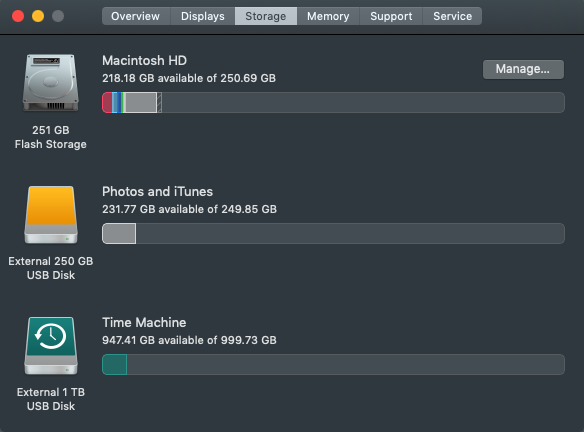Click the gray segment of Macintosh HD bar

(x=141, y=102)
